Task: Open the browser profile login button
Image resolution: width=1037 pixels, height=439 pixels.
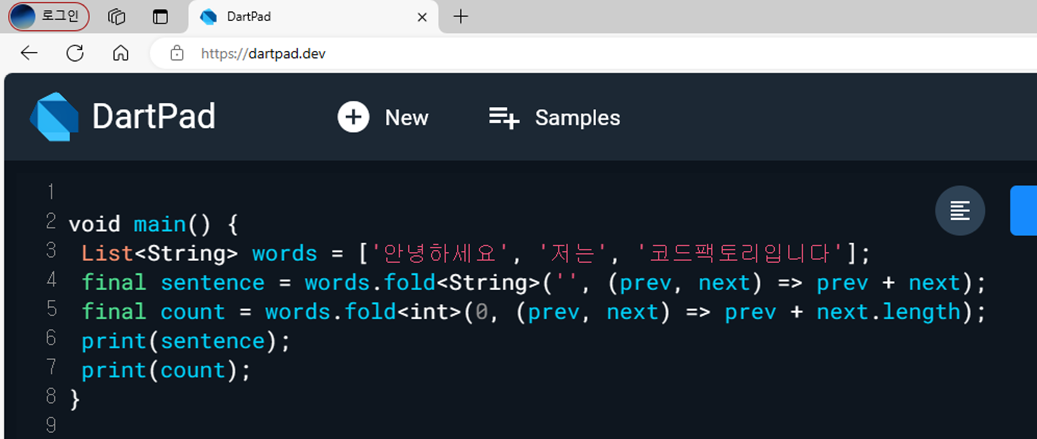Action: (x=49, y=17)
